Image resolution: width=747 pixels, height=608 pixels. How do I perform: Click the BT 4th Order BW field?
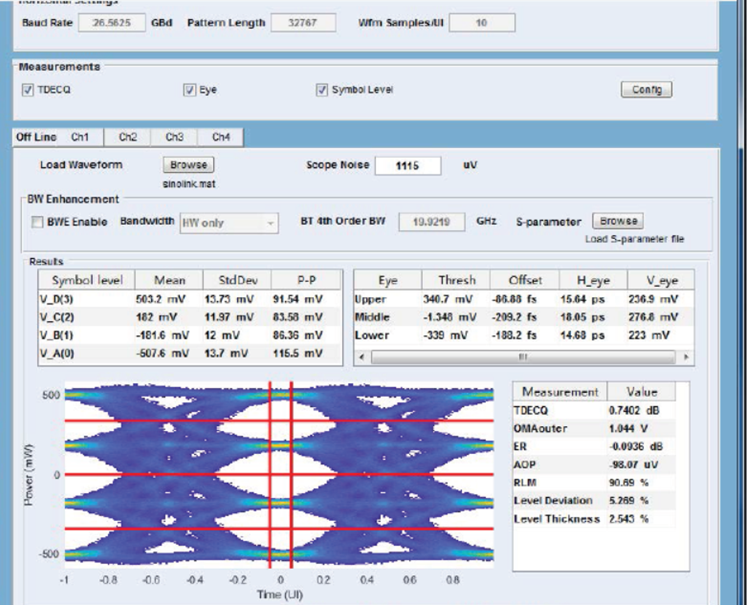click(430, 222)
